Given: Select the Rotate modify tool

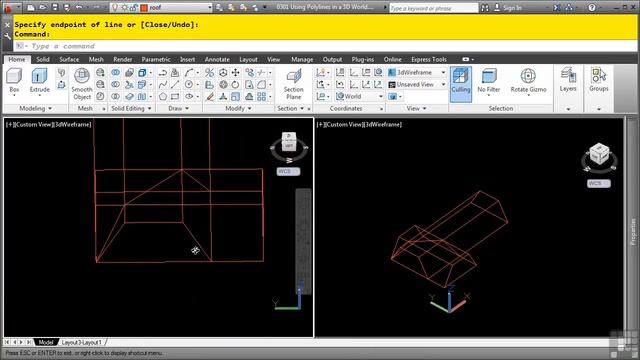Looking at the screenshot, I should pos(236,84).
